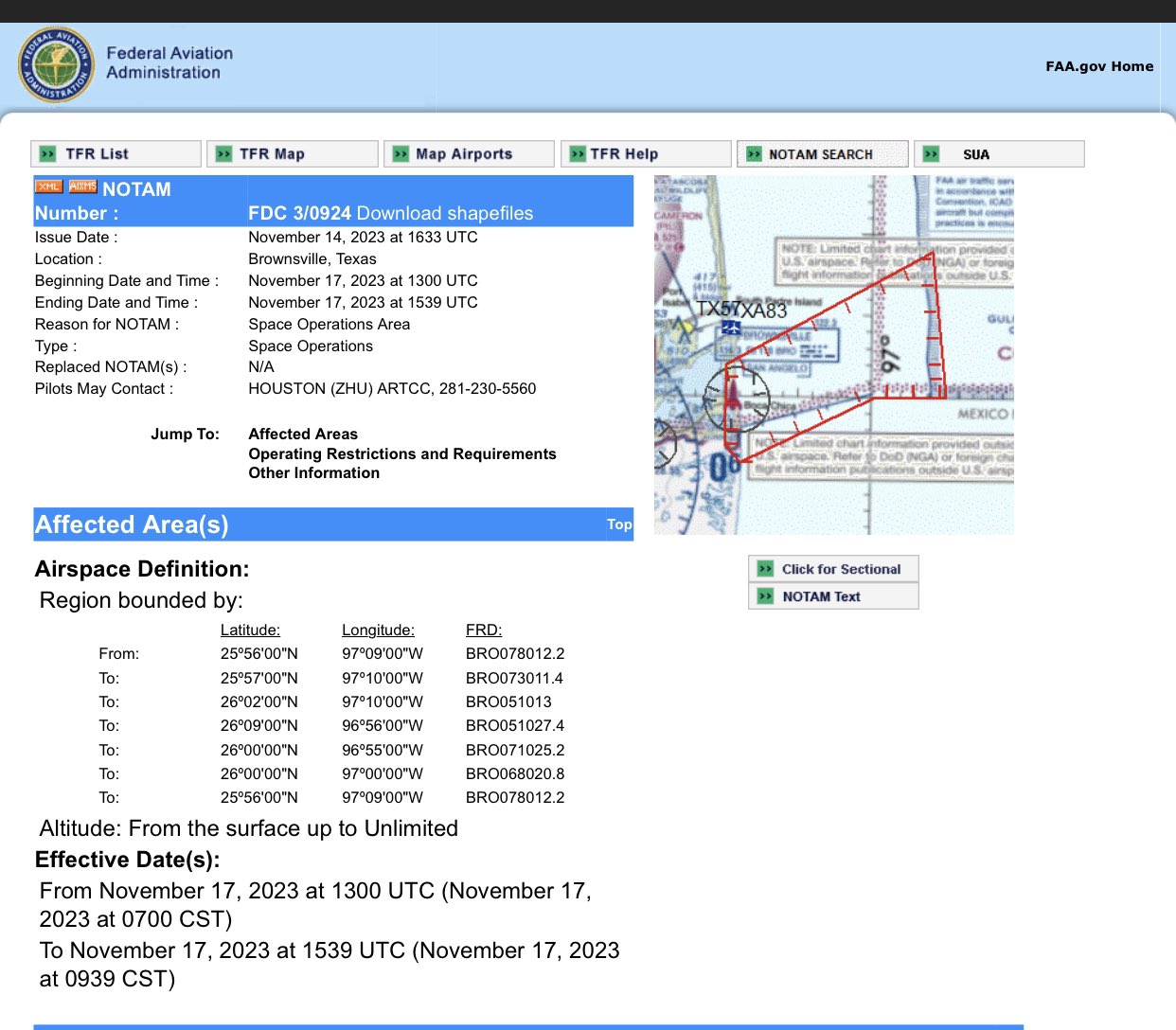This screenshot has height=1030, width=1176.
Task: Click the Federal Aviation Administration title
Action: coord(169,62)
